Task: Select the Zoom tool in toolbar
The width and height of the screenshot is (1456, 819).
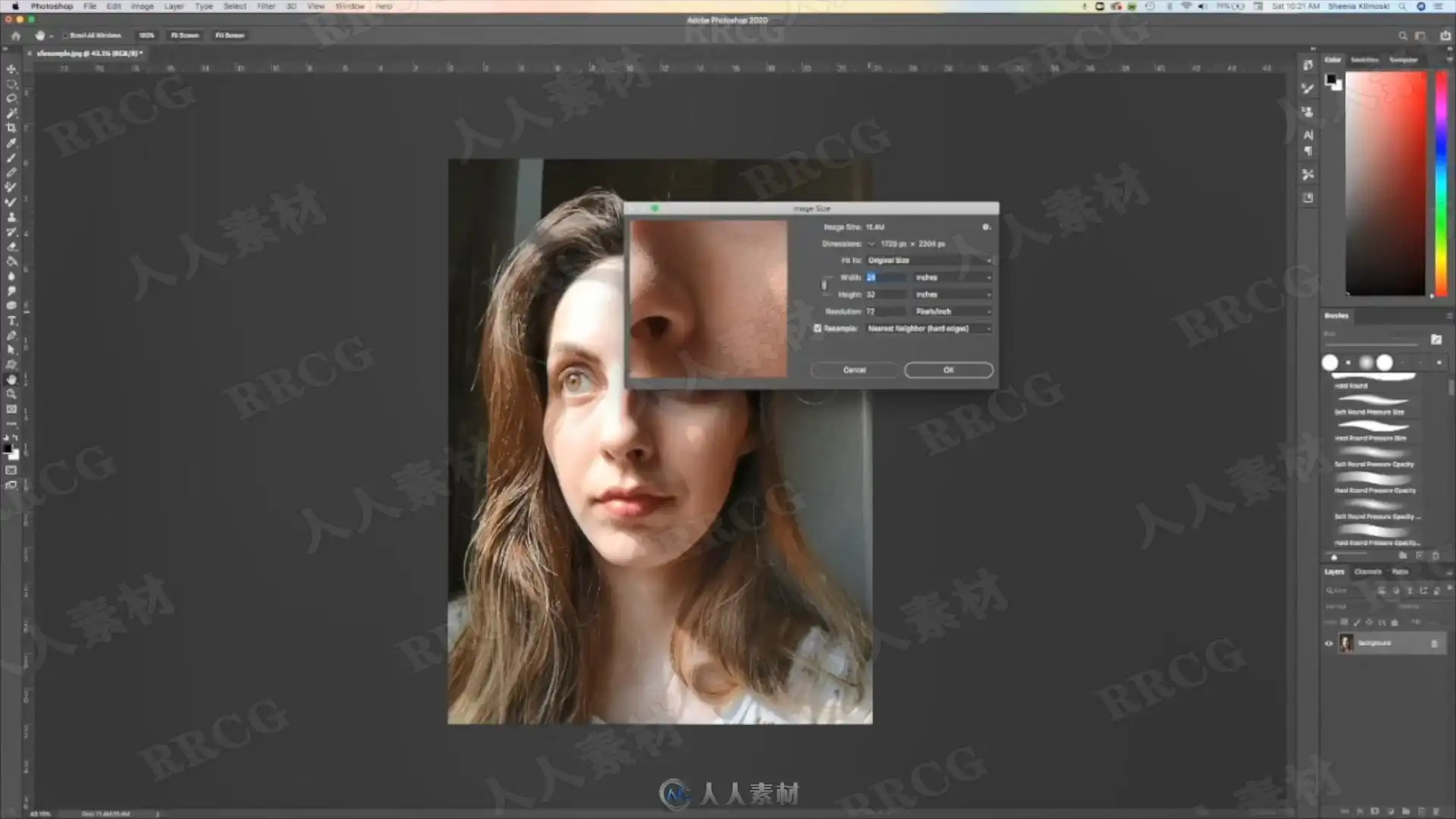Action: pos(11,394)
